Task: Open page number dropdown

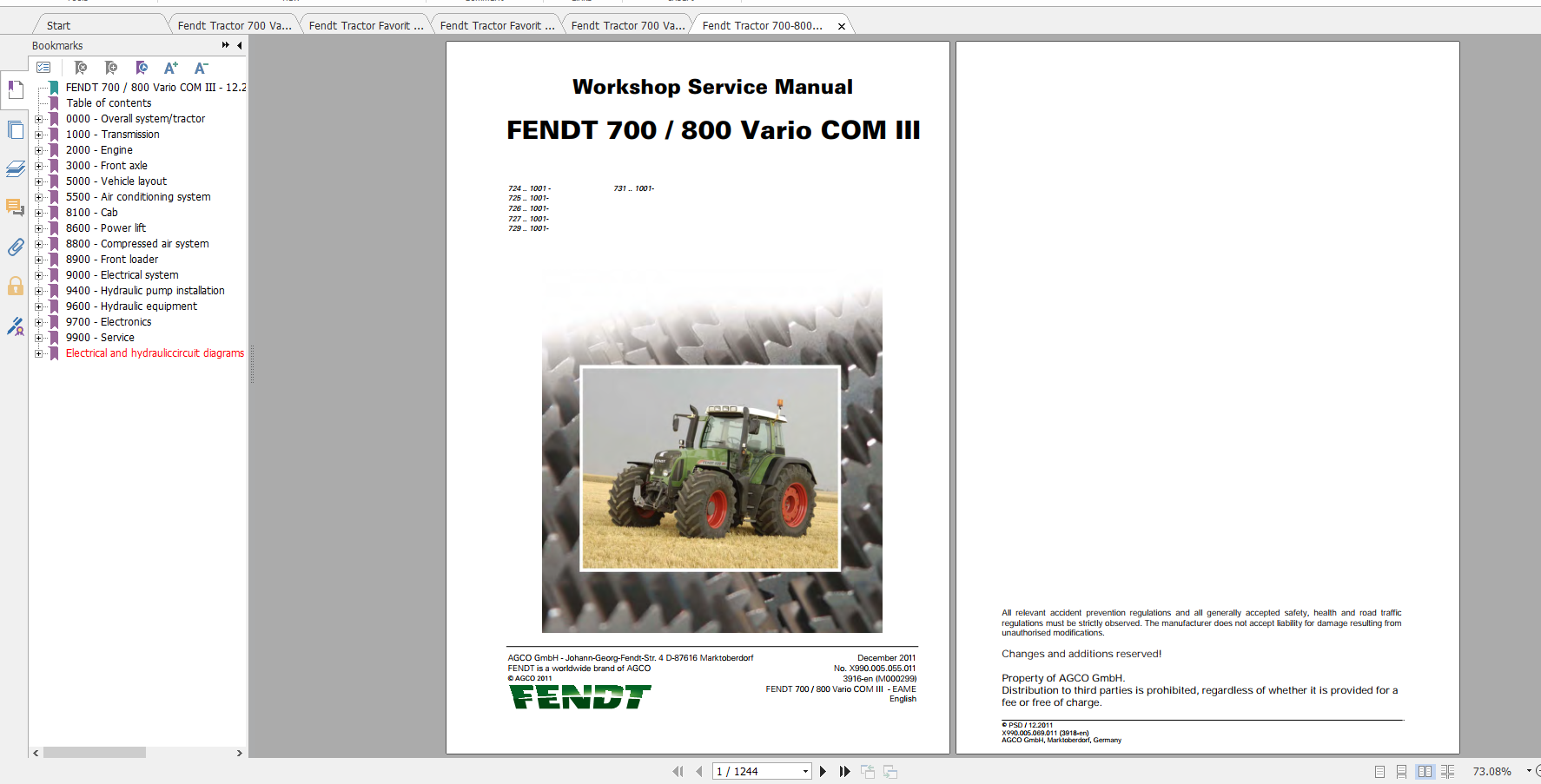Action: pyautogui.click(x=805, y=771)
